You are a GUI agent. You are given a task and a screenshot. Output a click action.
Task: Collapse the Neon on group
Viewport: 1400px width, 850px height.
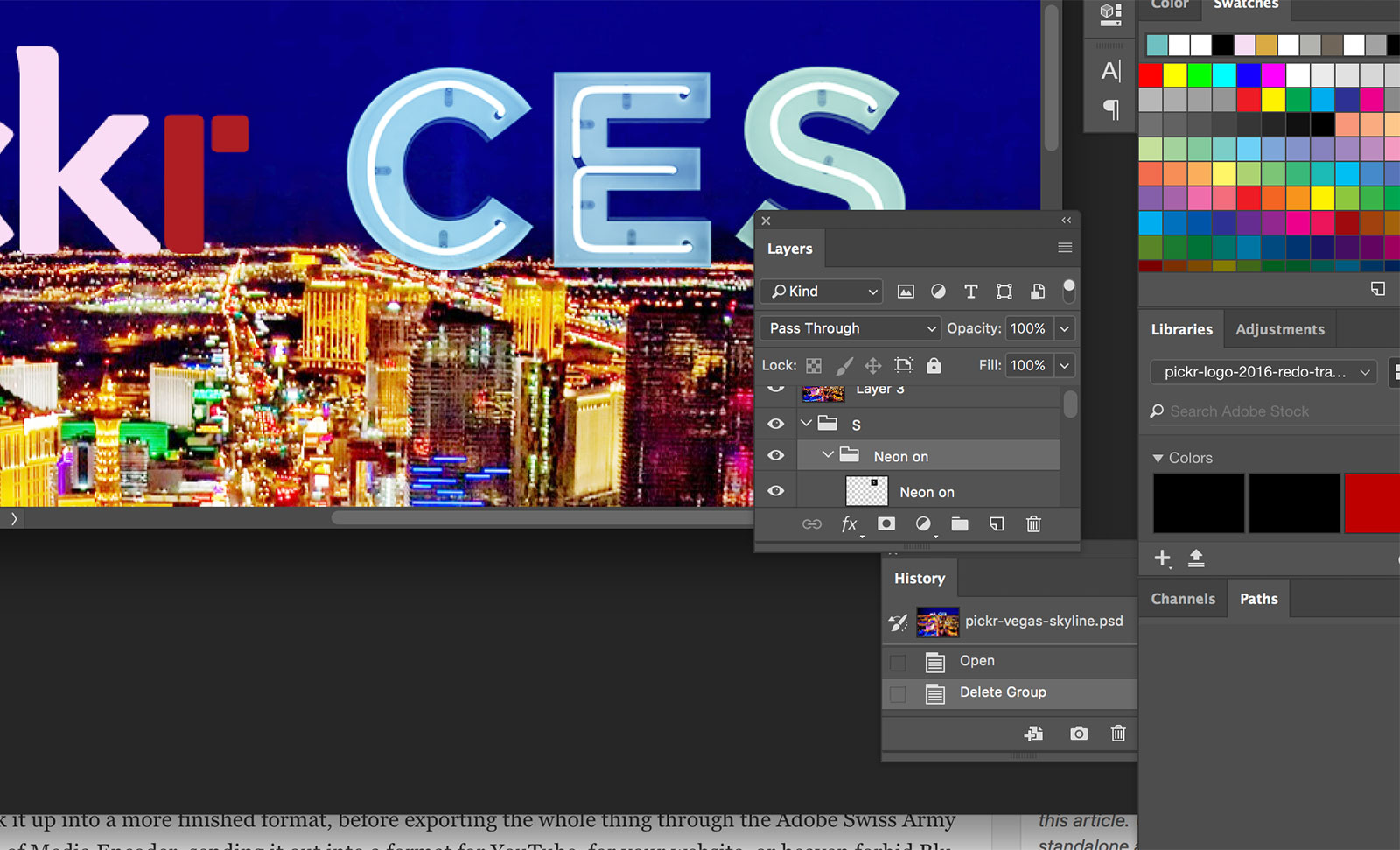click(x=828, y=455)
